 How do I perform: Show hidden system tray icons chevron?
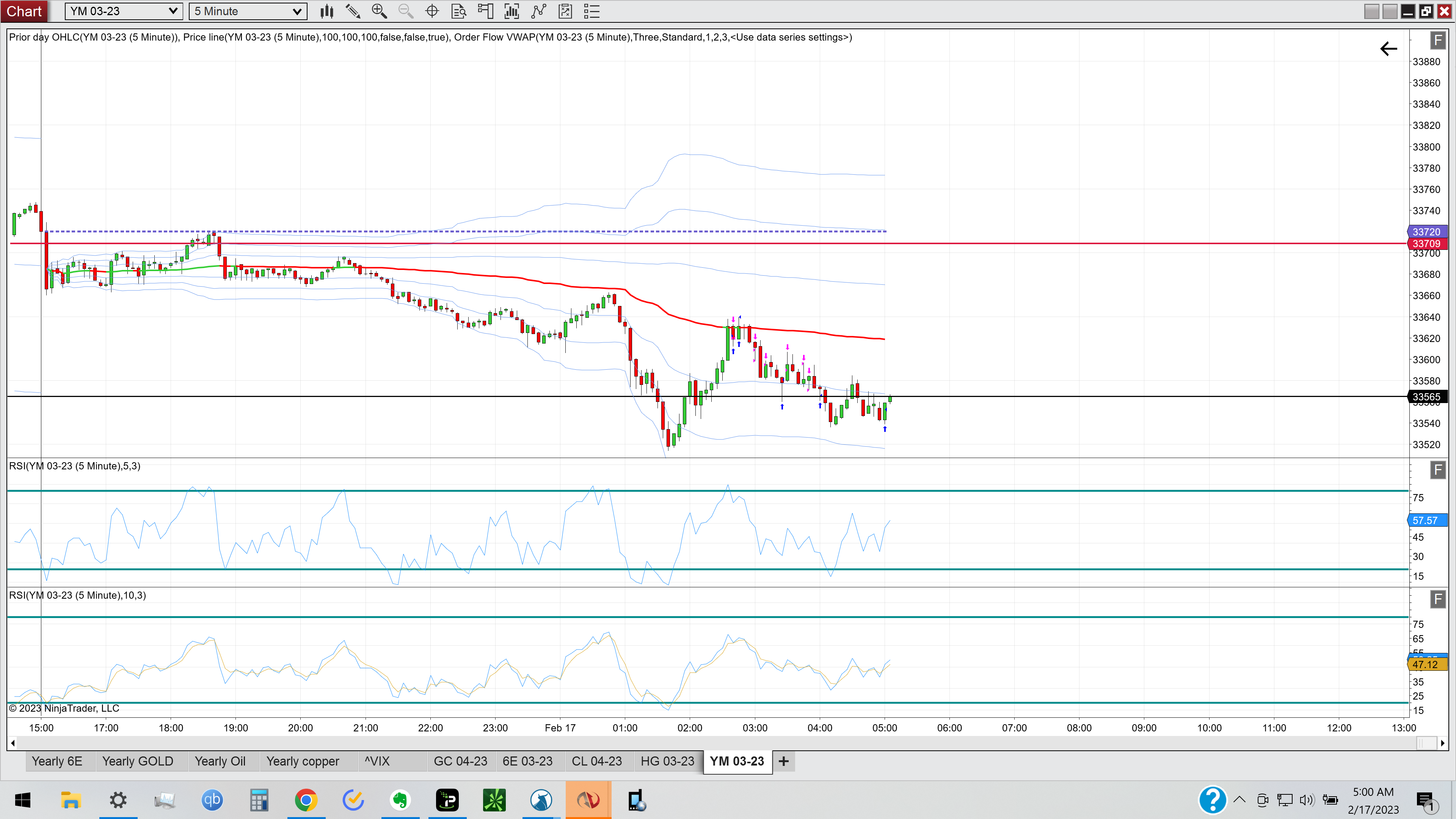click(x=1239, y=799)
